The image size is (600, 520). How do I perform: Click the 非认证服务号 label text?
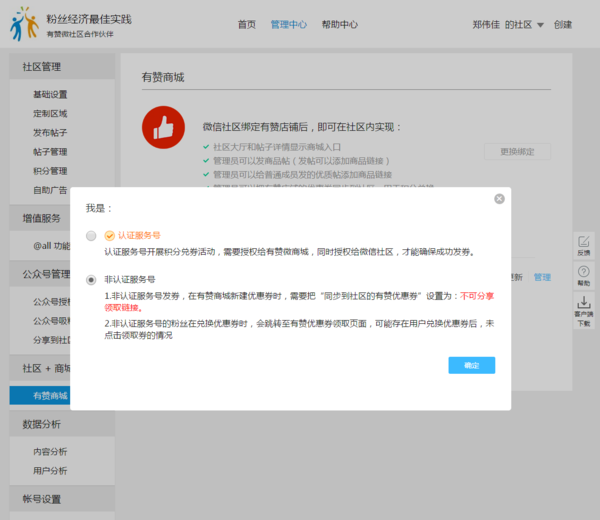coord(130,280)
